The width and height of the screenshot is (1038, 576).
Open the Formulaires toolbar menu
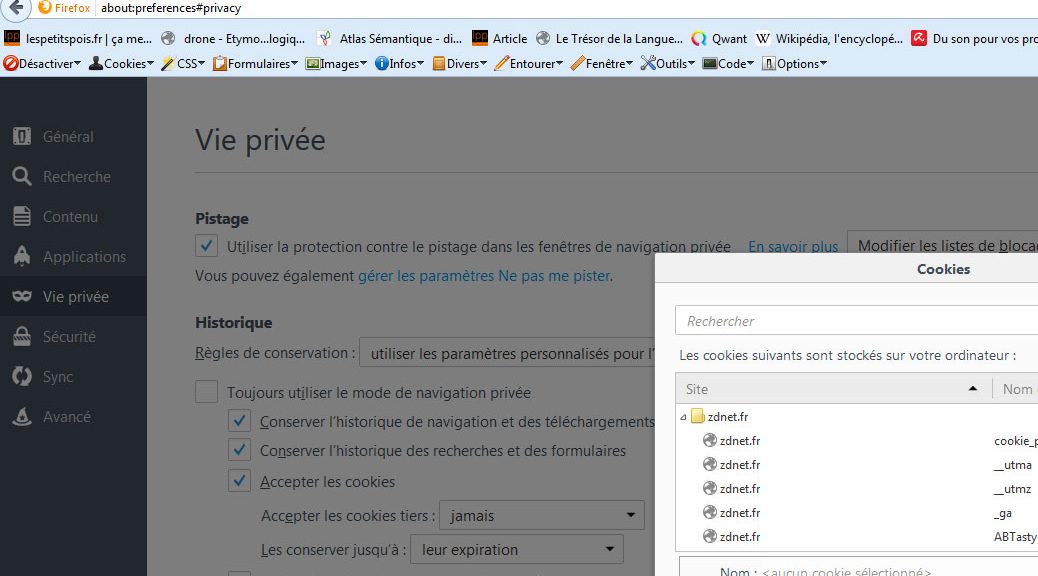(x=256, y=63)
